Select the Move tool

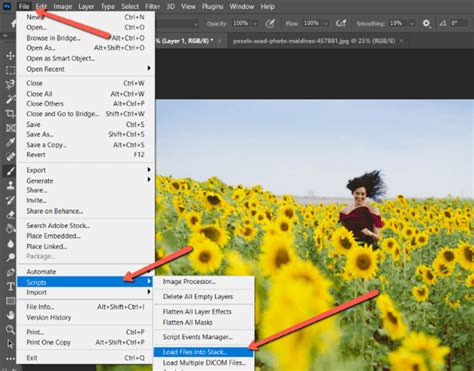10,55
